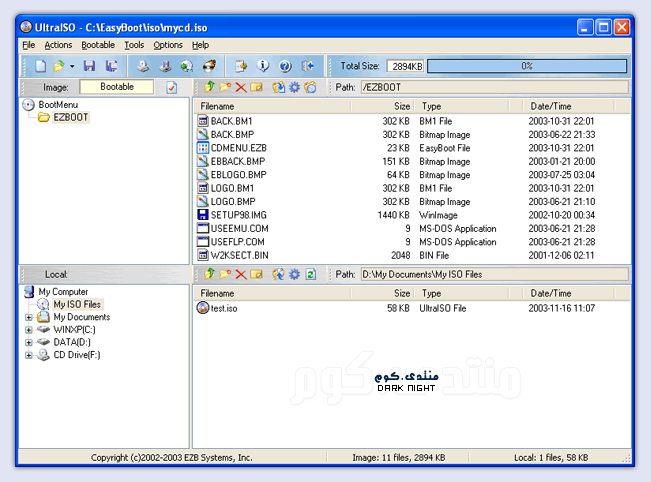Expand the CD Drive(F:) node
The image size is (651, 482).
pos(29,355)
